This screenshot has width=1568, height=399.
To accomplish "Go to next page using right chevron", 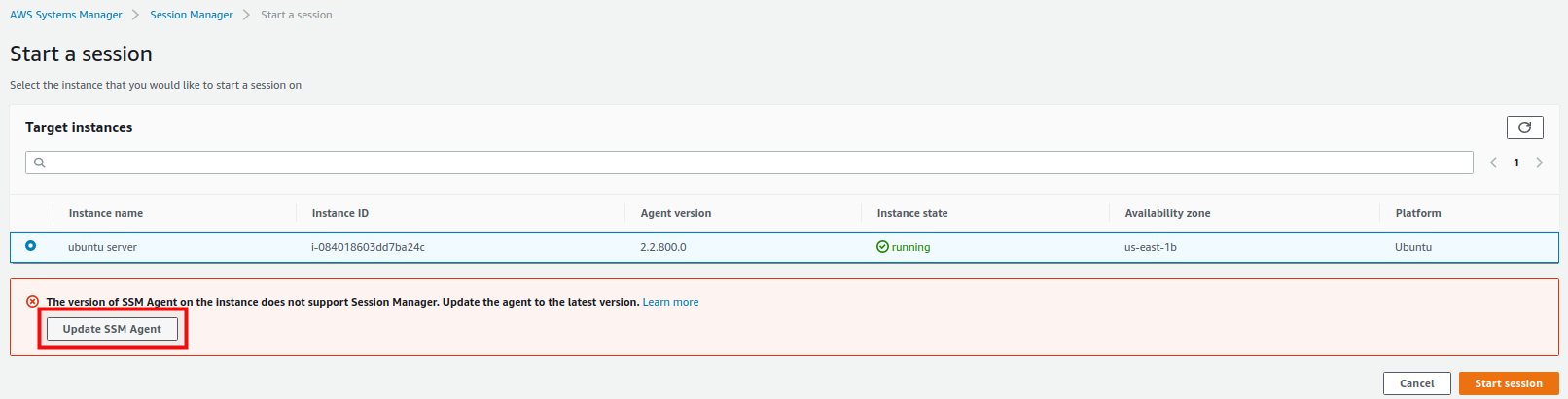I will tap(1539, 163).
